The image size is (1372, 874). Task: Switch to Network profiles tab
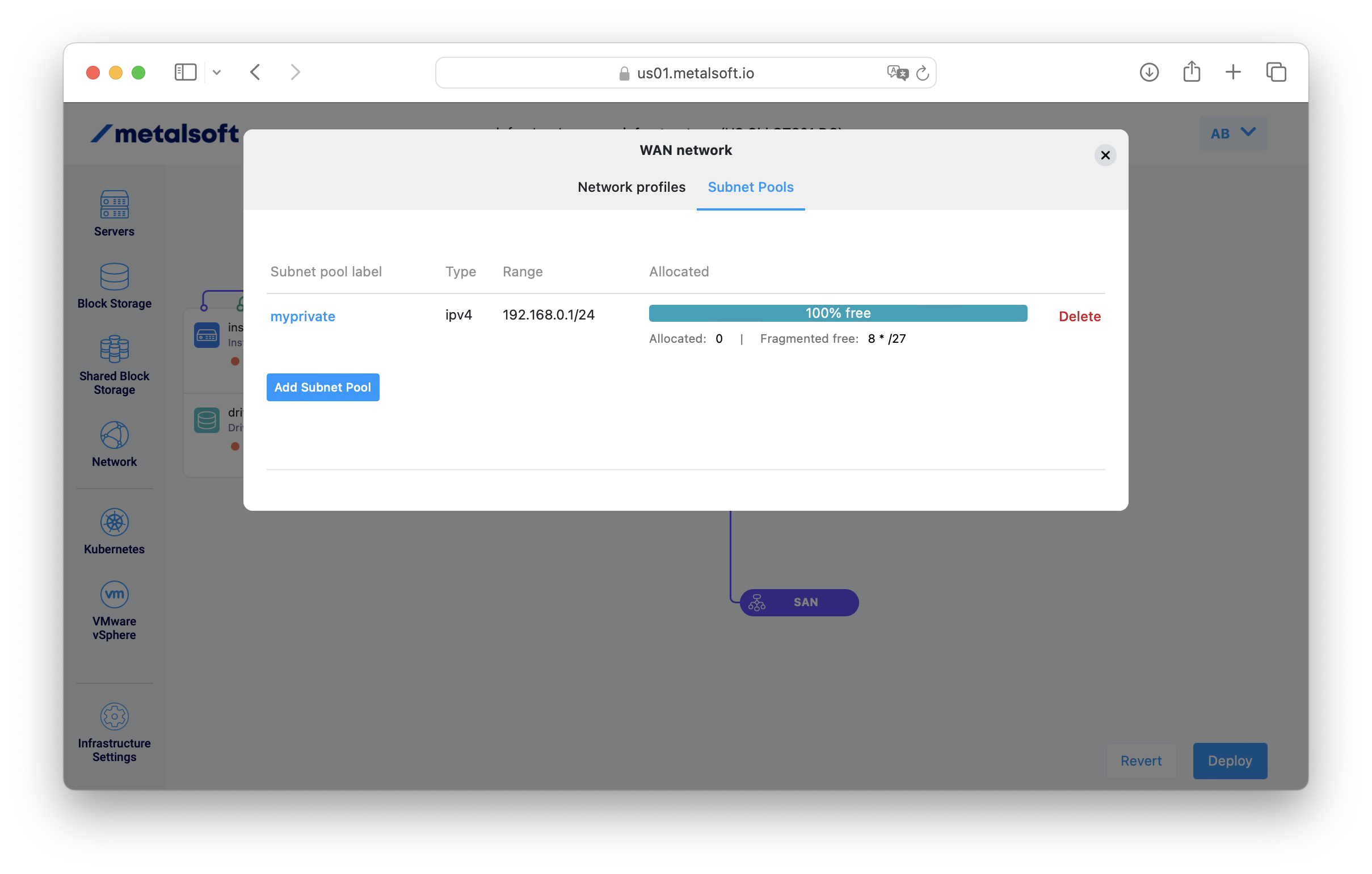632,187
